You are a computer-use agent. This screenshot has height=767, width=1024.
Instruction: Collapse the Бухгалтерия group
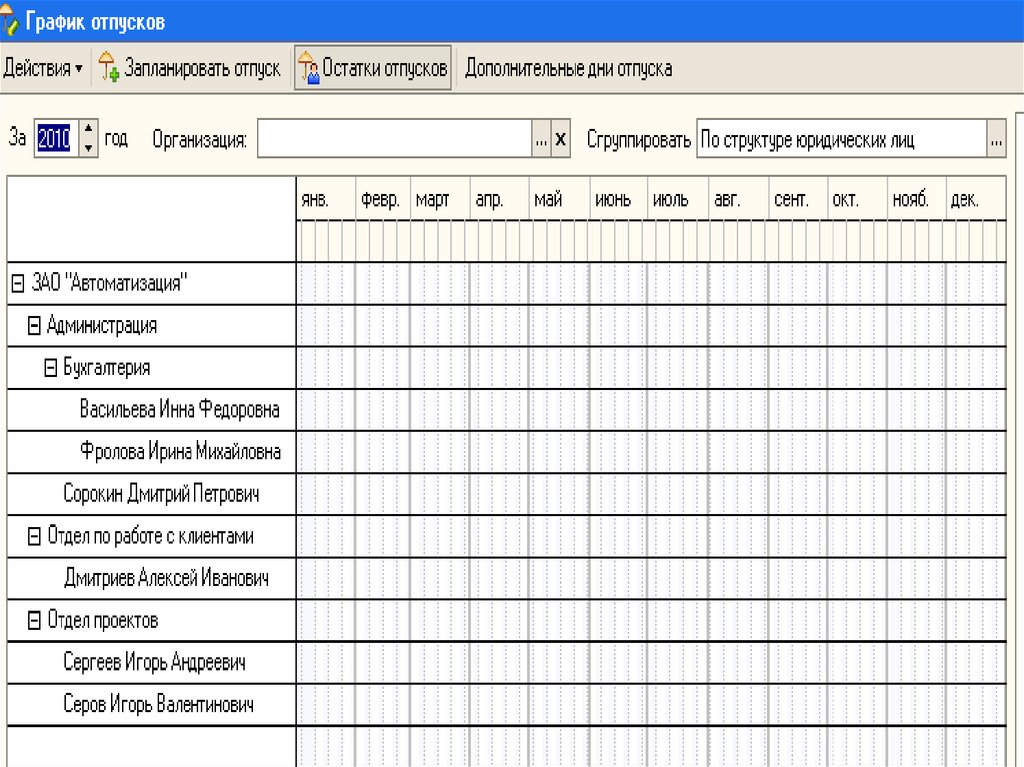click(51, 368)
